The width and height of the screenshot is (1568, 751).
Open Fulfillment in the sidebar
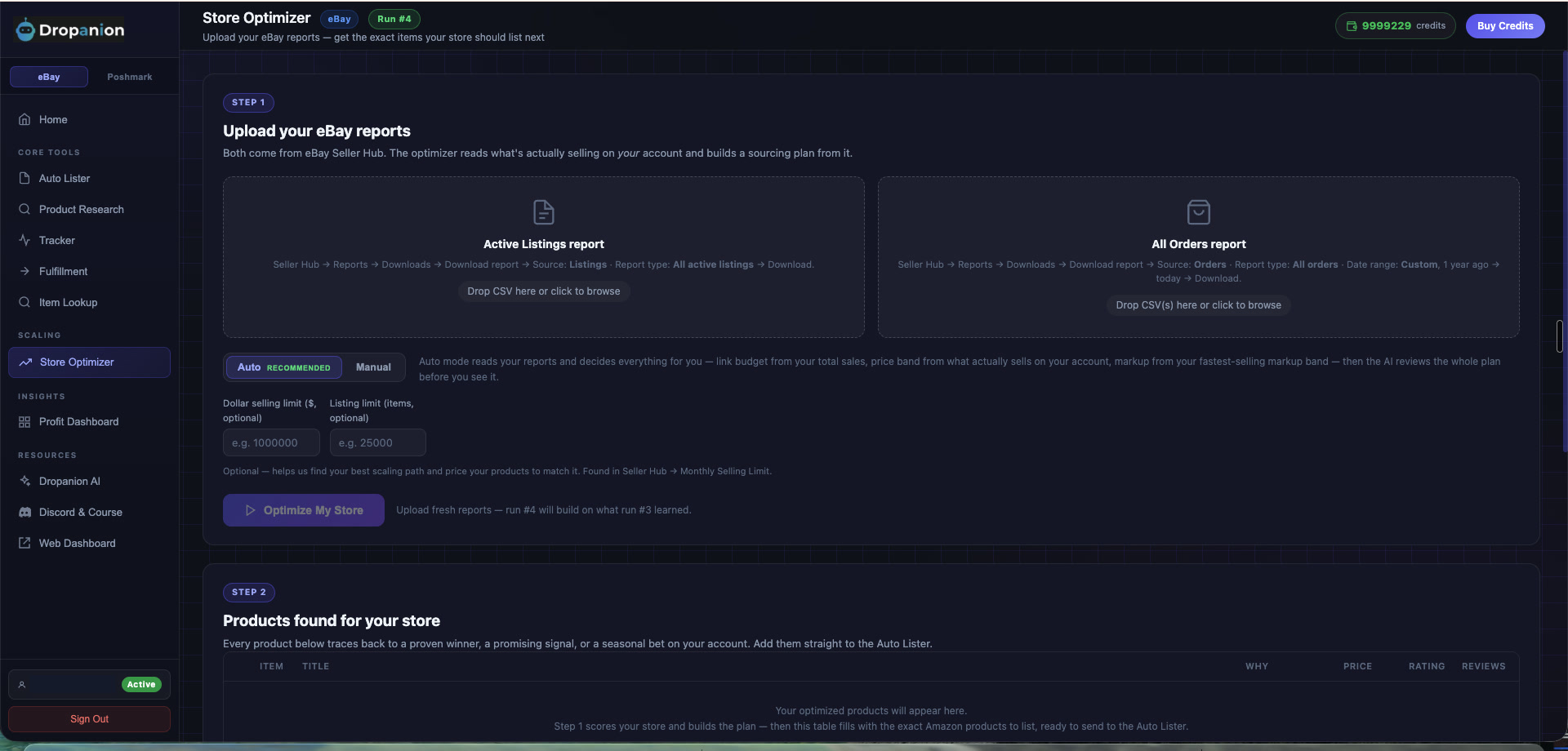coord(90,271)
